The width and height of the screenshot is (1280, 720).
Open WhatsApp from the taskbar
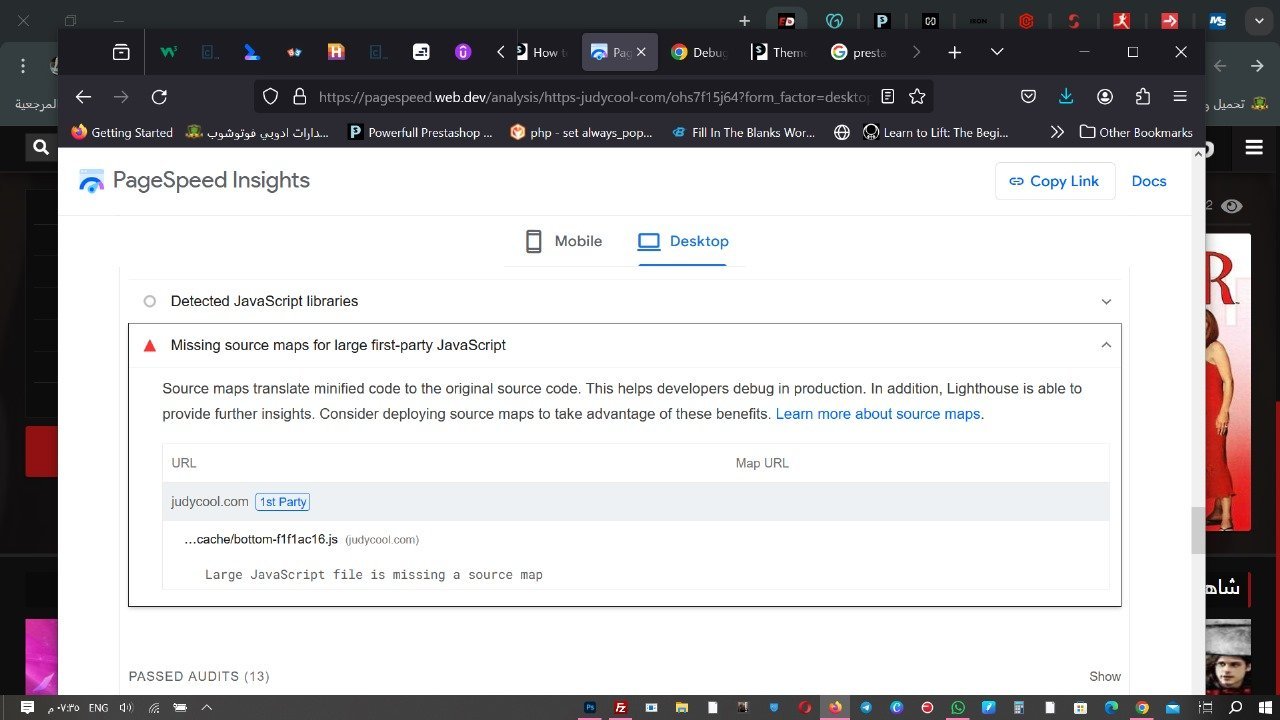click(x=958, y=707)
